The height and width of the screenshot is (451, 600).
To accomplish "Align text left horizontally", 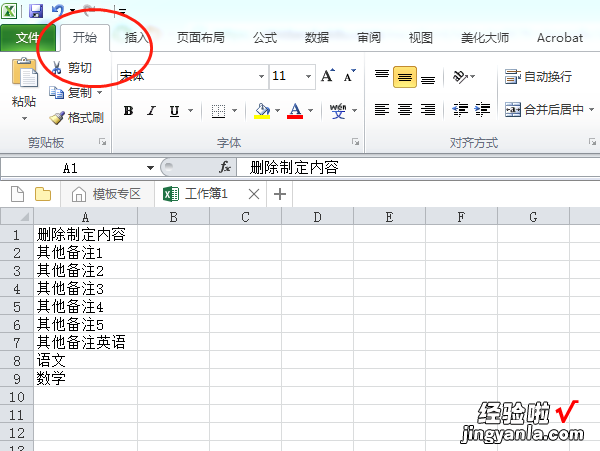I will point(382,110).
